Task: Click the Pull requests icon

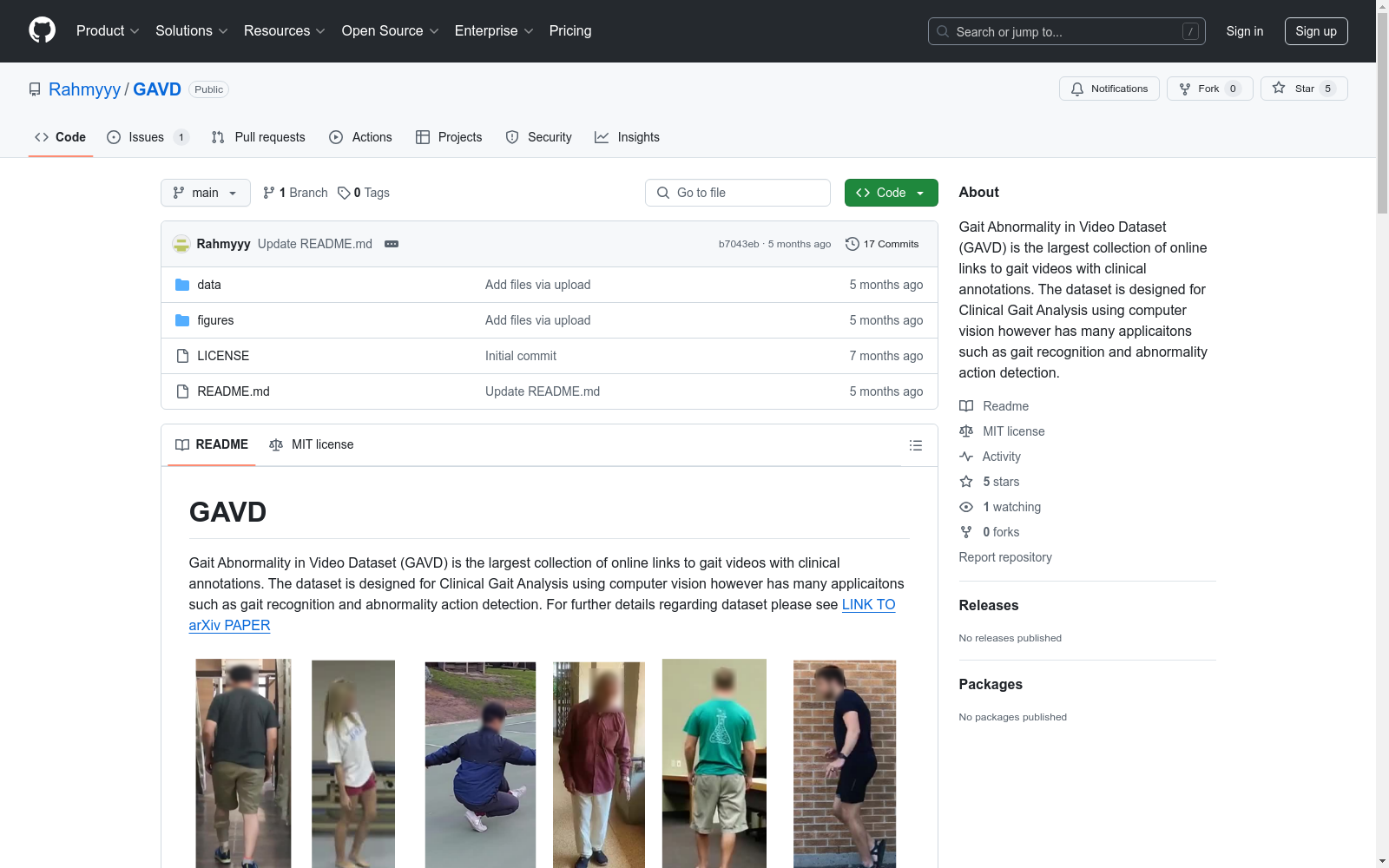Action: tap(218, 137)
